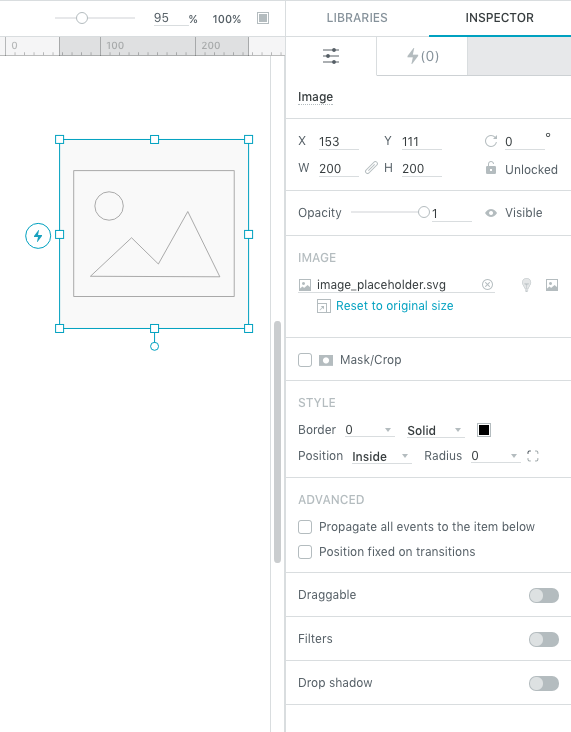This screenshot has height=732, width=571.
Task: Click the lightbulb icon in Image section
Action: pyautogui.click(x=526, y=285)
